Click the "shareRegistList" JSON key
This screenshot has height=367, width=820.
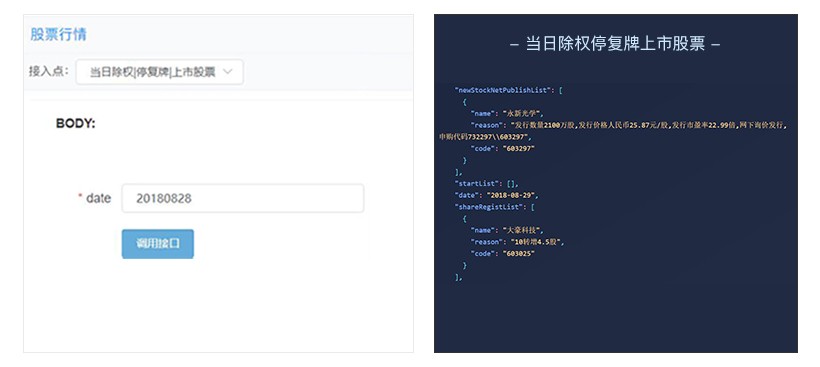[488, 207]
